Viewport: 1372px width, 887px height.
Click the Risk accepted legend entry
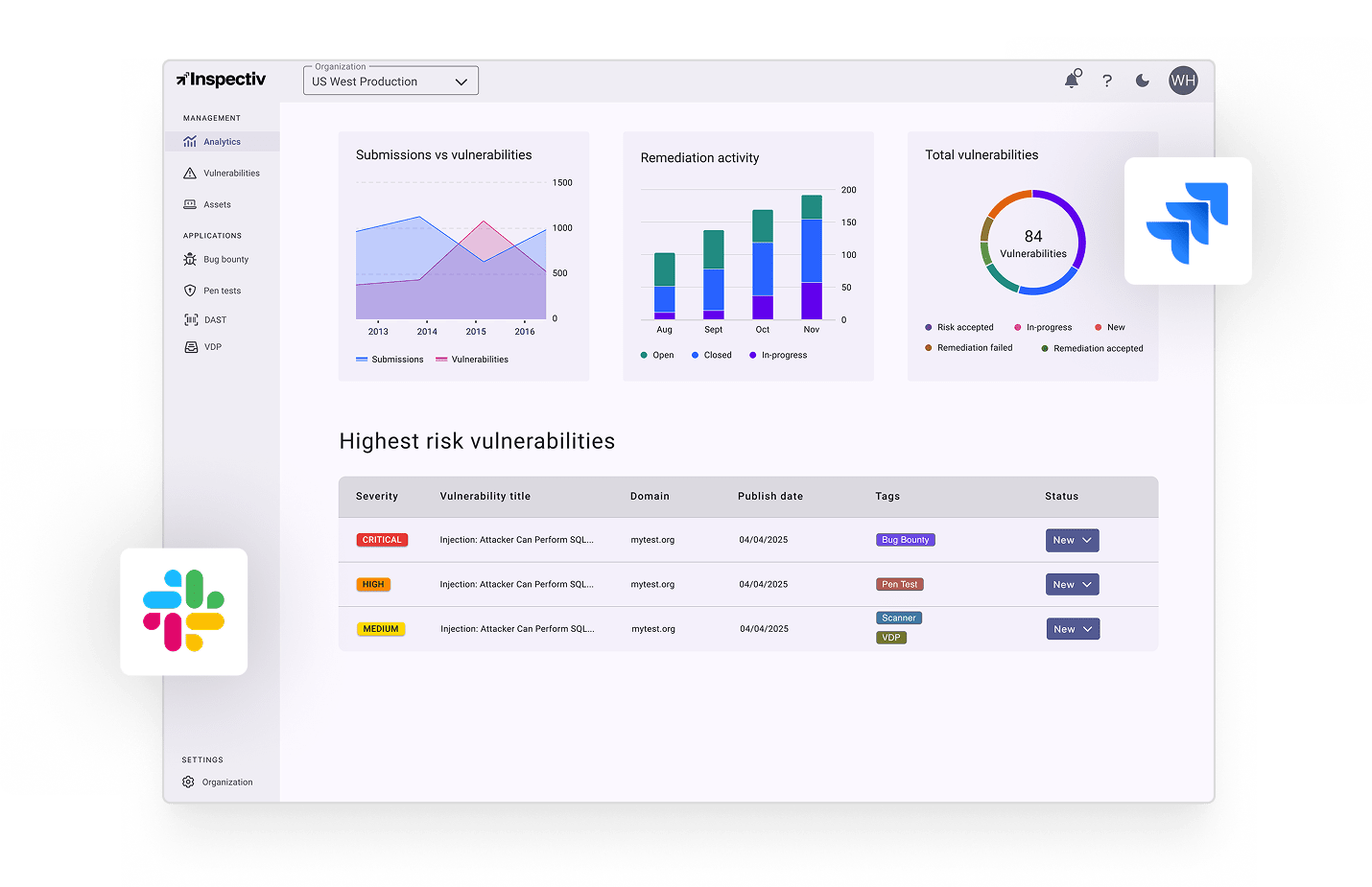click(x=959, y=327)
